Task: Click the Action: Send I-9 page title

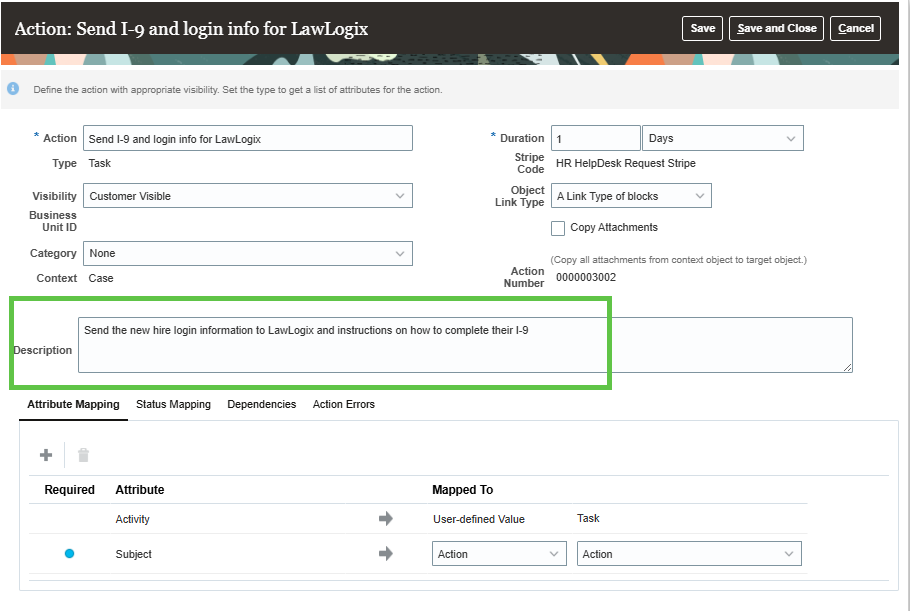Action: click(x=192, y=29)
